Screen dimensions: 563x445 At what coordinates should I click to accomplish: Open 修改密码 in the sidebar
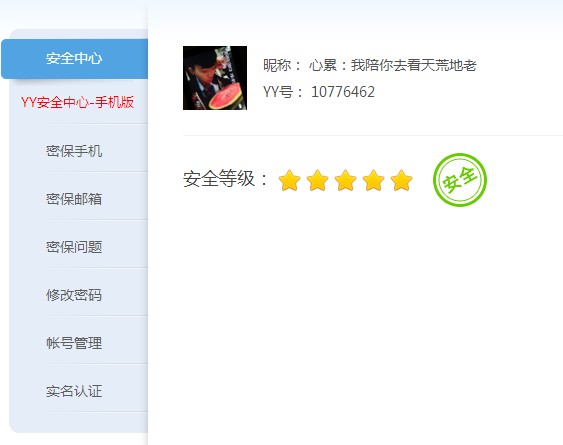pyautogui.click(x=74, y=295)
